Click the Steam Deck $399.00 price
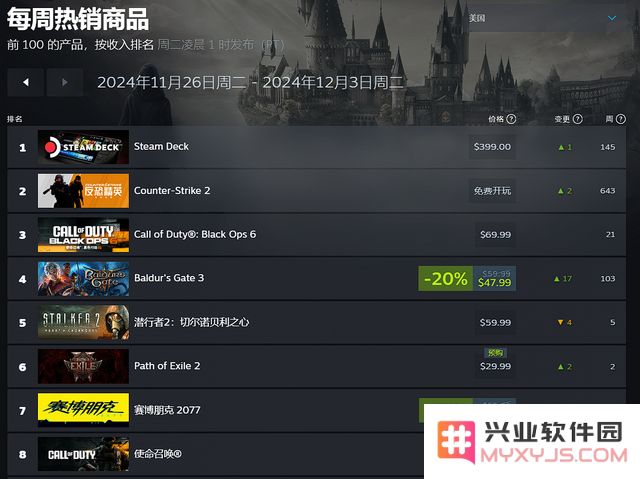Viewport: 640px width, 479px height. [x=492, y=147]
